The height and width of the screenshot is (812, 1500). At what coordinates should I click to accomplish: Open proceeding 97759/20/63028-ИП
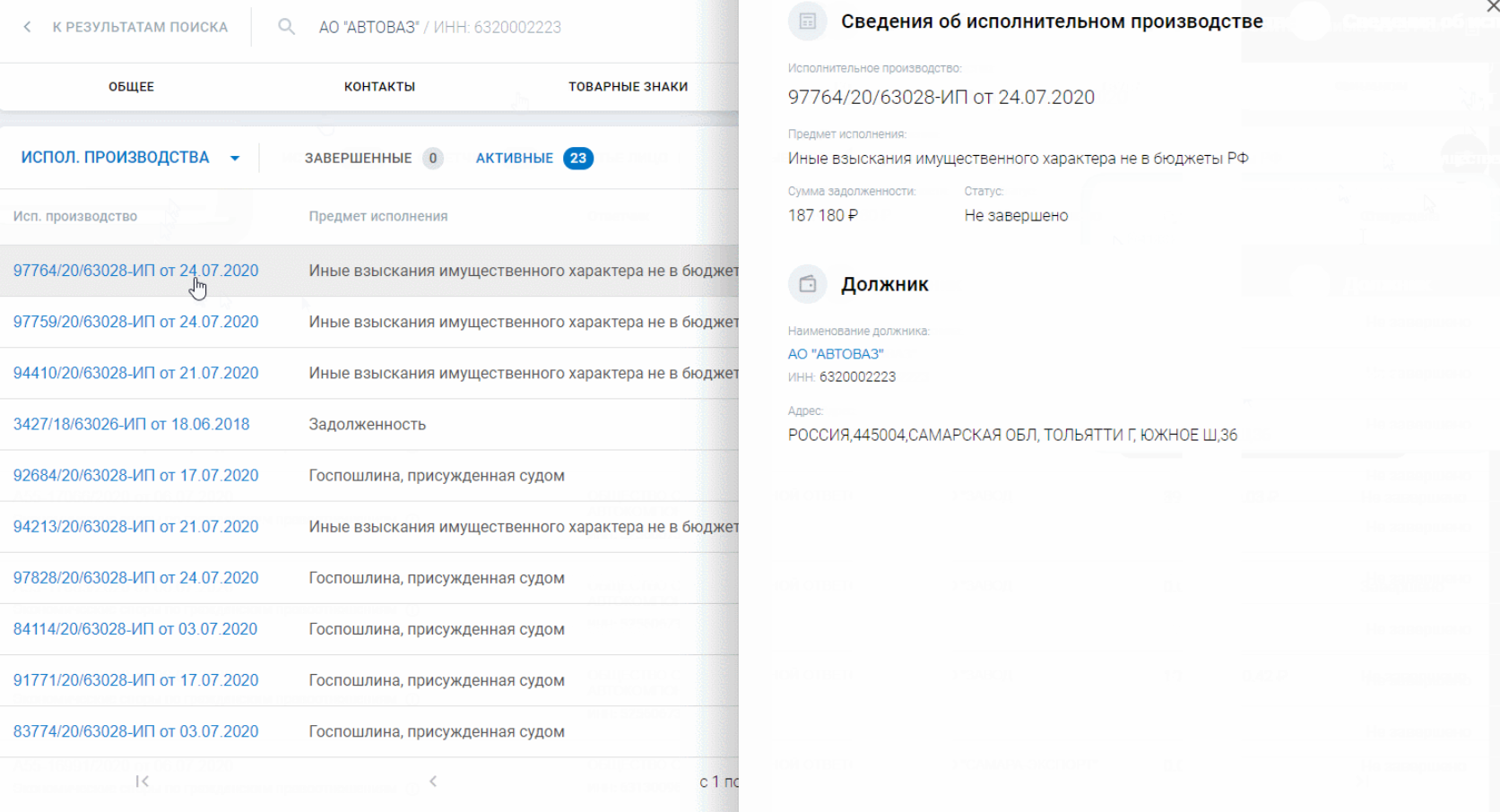(135, 322)
